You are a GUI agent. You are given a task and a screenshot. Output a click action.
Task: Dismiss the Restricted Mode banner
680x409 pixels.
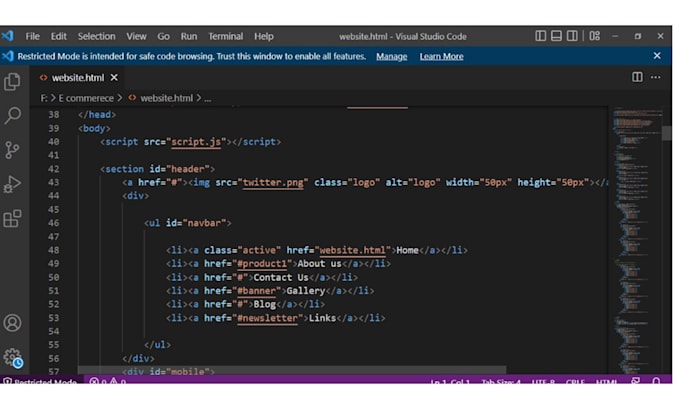(x=657, y=56)
